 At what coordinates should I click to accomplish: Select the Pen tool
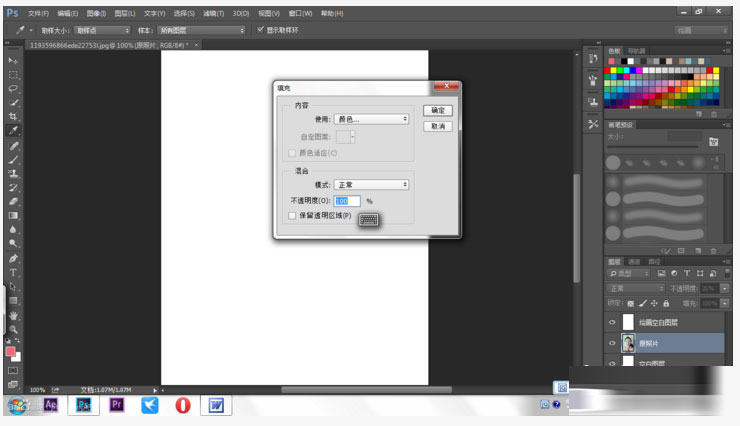[x=13, y=259]
